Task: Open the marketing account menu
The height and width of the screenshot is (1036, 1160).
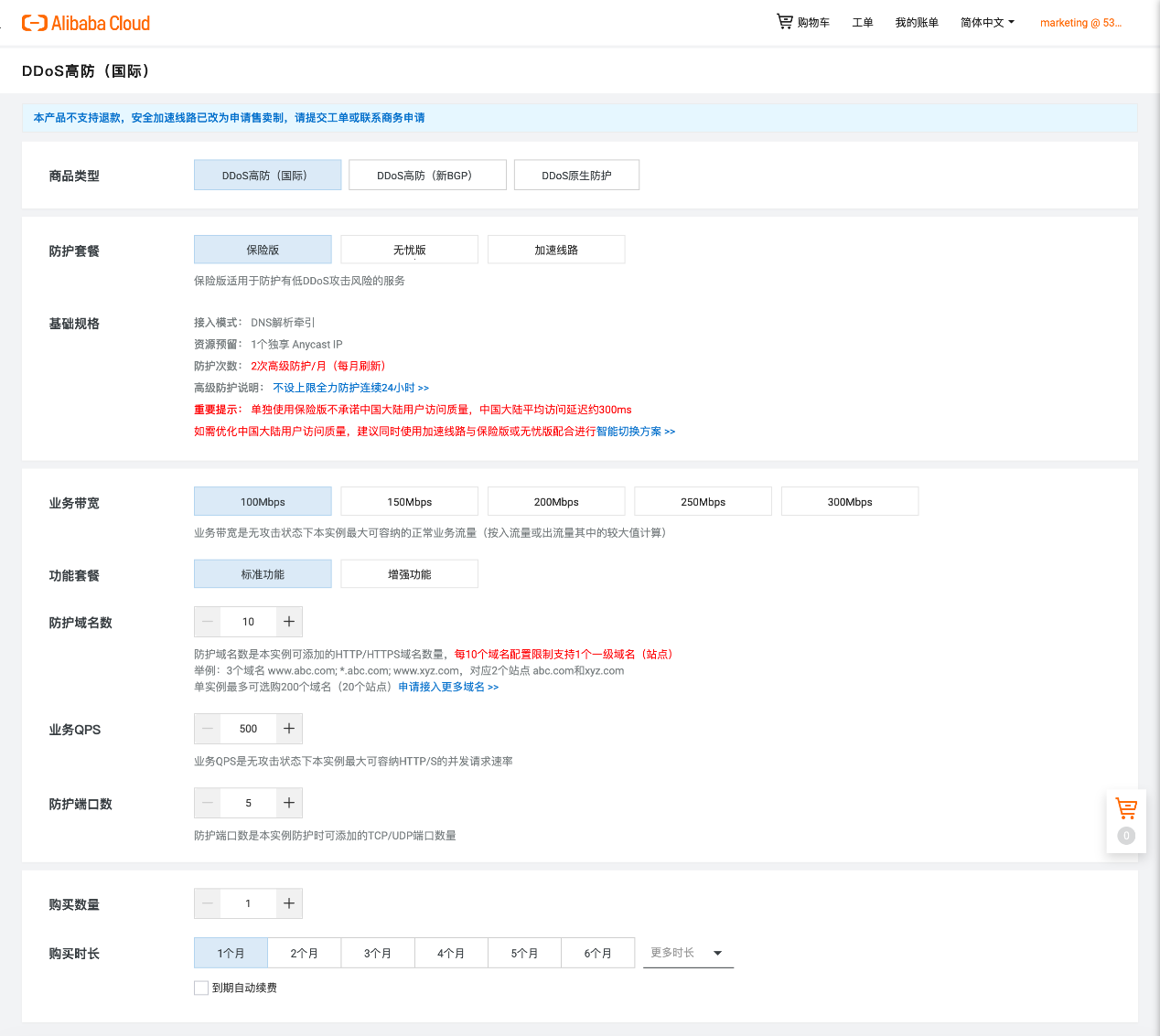Action: pyautogui.click(x=1079, y=23)
